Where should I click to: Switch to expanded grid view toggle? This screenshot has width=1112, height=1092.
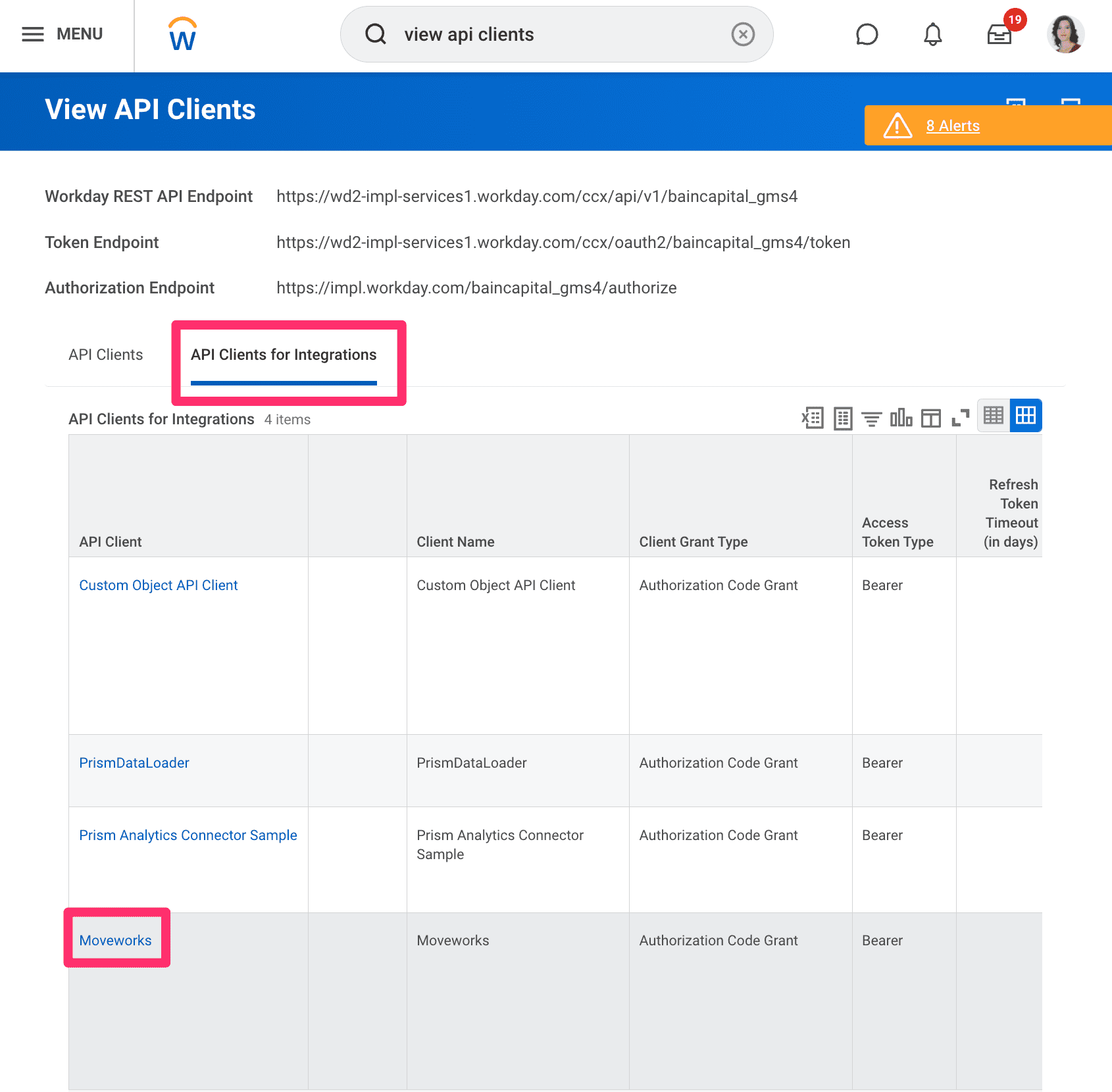click(1026, 415)
